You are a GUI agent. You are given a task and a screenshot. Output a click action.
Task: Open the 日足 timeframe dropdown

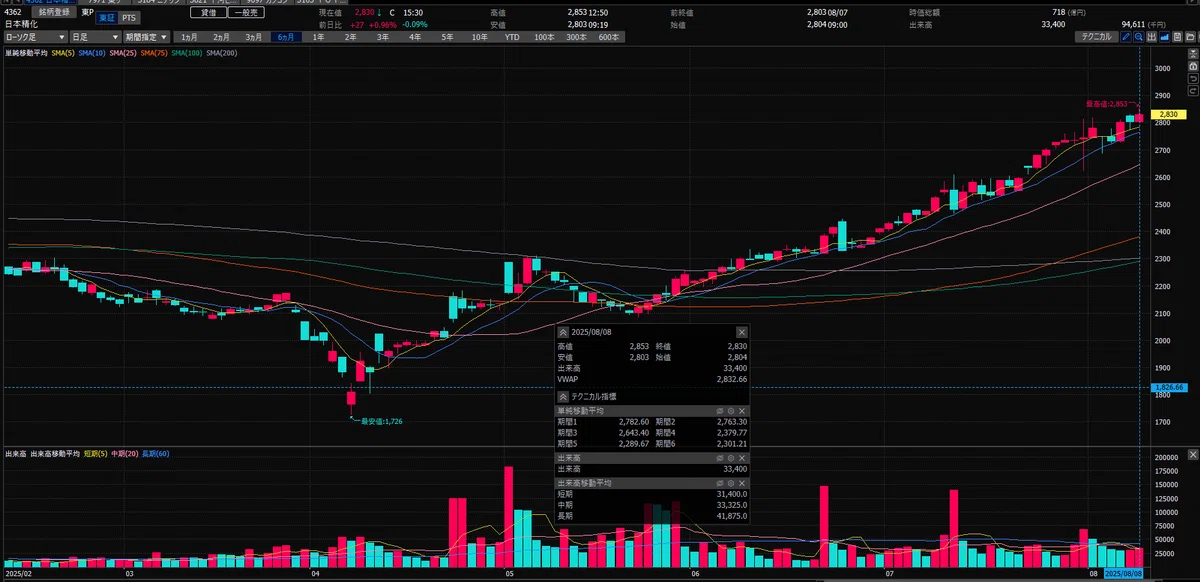tap(95, 37)
